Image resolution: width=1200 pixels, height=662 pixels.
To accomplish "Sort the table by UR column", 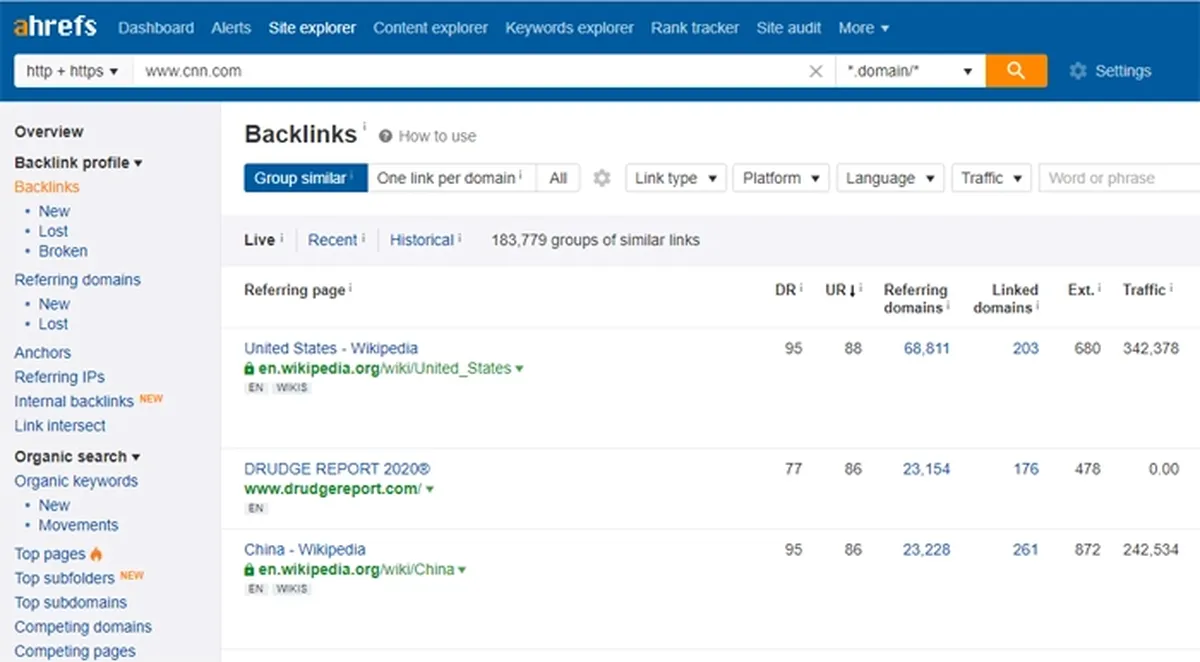I will coord(841,290).
